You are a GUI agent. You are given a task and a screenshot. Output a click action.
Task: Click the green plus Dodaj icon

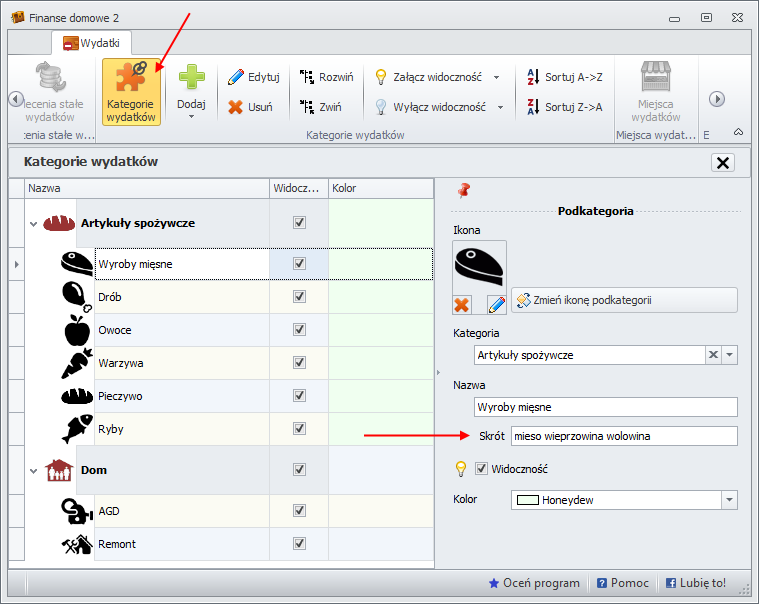click(190, 78)
